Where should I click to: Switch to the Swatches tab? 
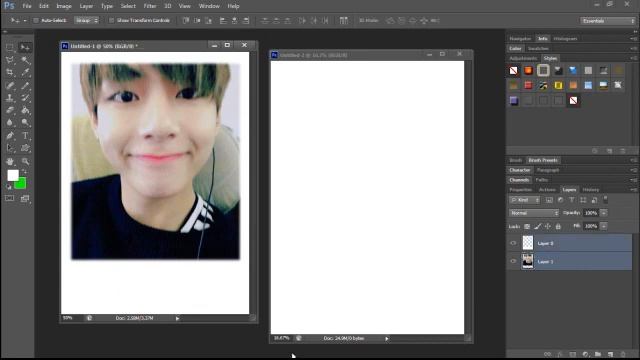538,49
